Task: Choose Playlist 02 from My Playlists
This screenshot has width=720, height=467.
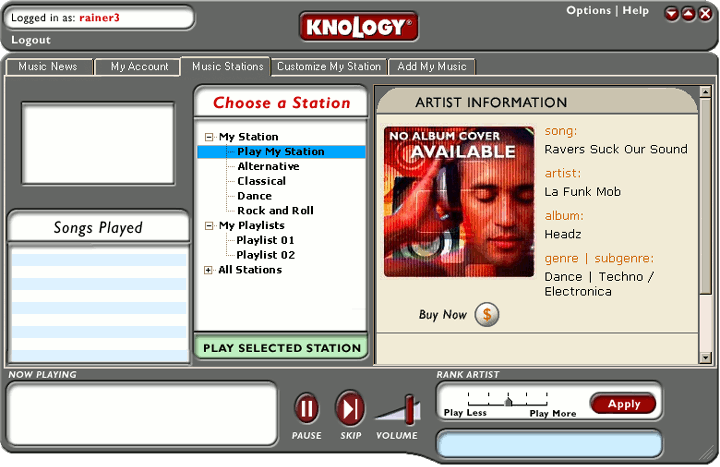Action: 265,255
